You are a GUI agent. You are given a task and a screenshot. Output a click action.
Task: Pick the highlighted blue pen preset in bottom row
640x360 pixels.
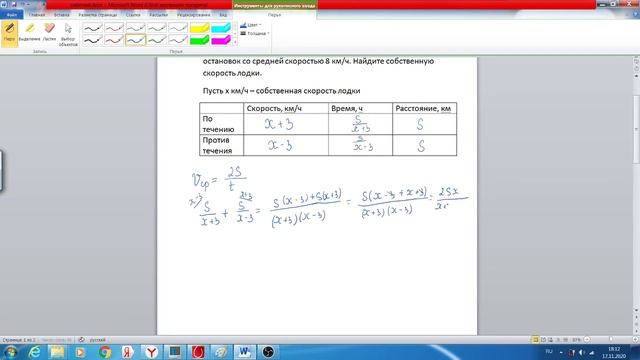(136, 40)
